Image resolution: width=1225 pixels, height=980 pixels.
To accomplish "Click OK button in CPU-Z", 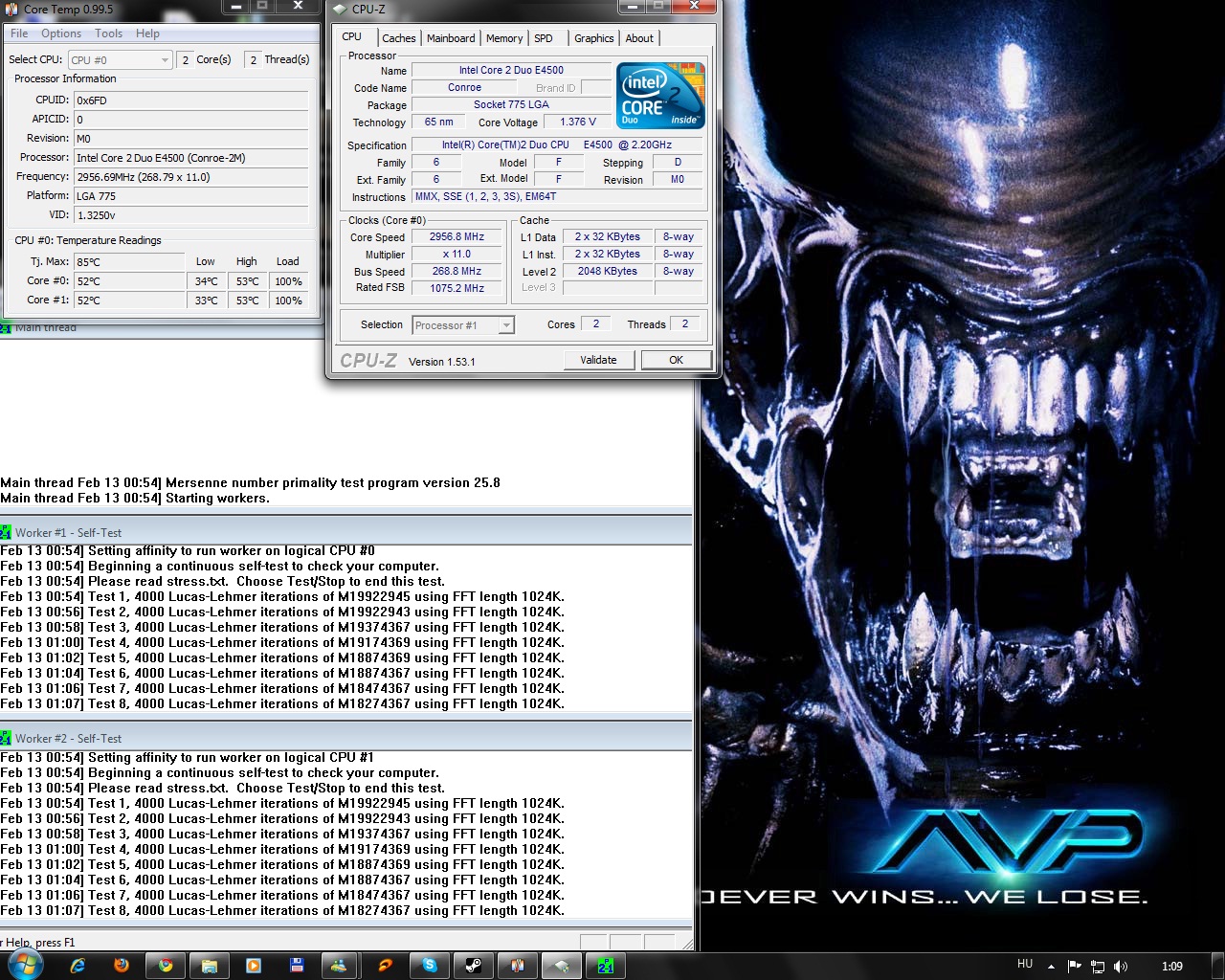I will pyautogui.click(x=676, y=360).
